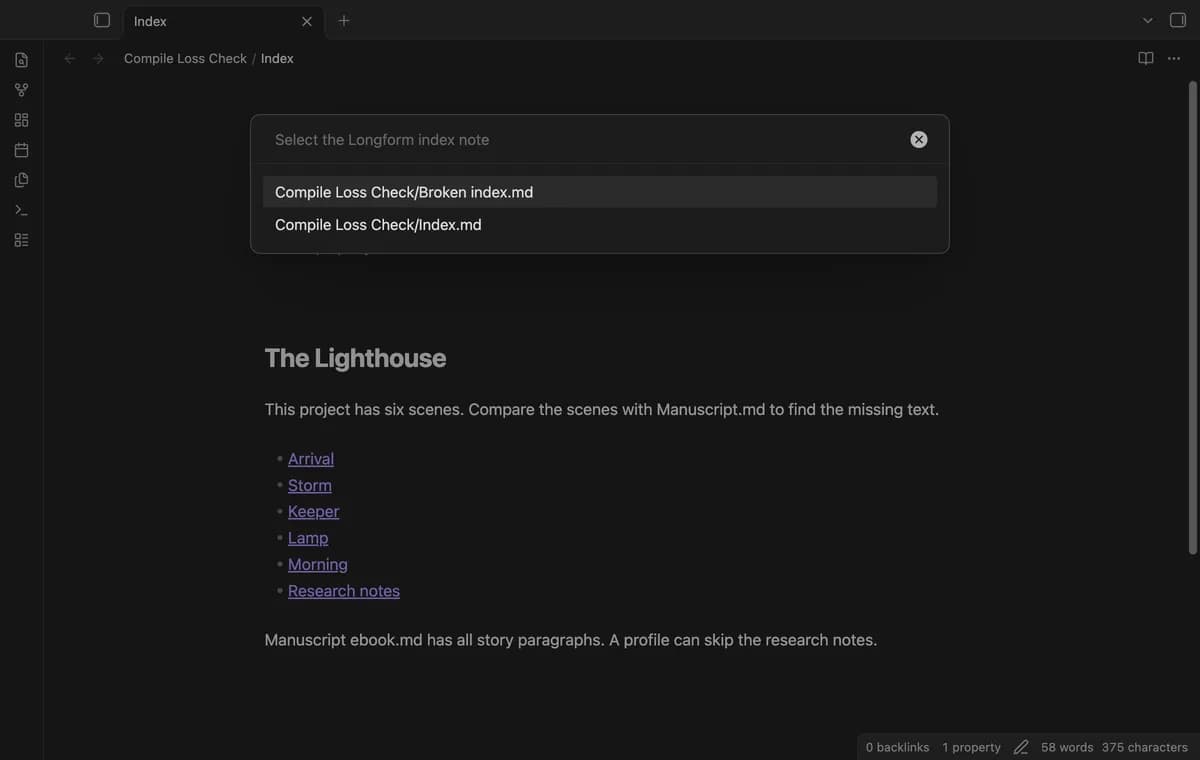Open more options three-dot menu
Screen dimensions: 1200x760
tap(1174, 58)
